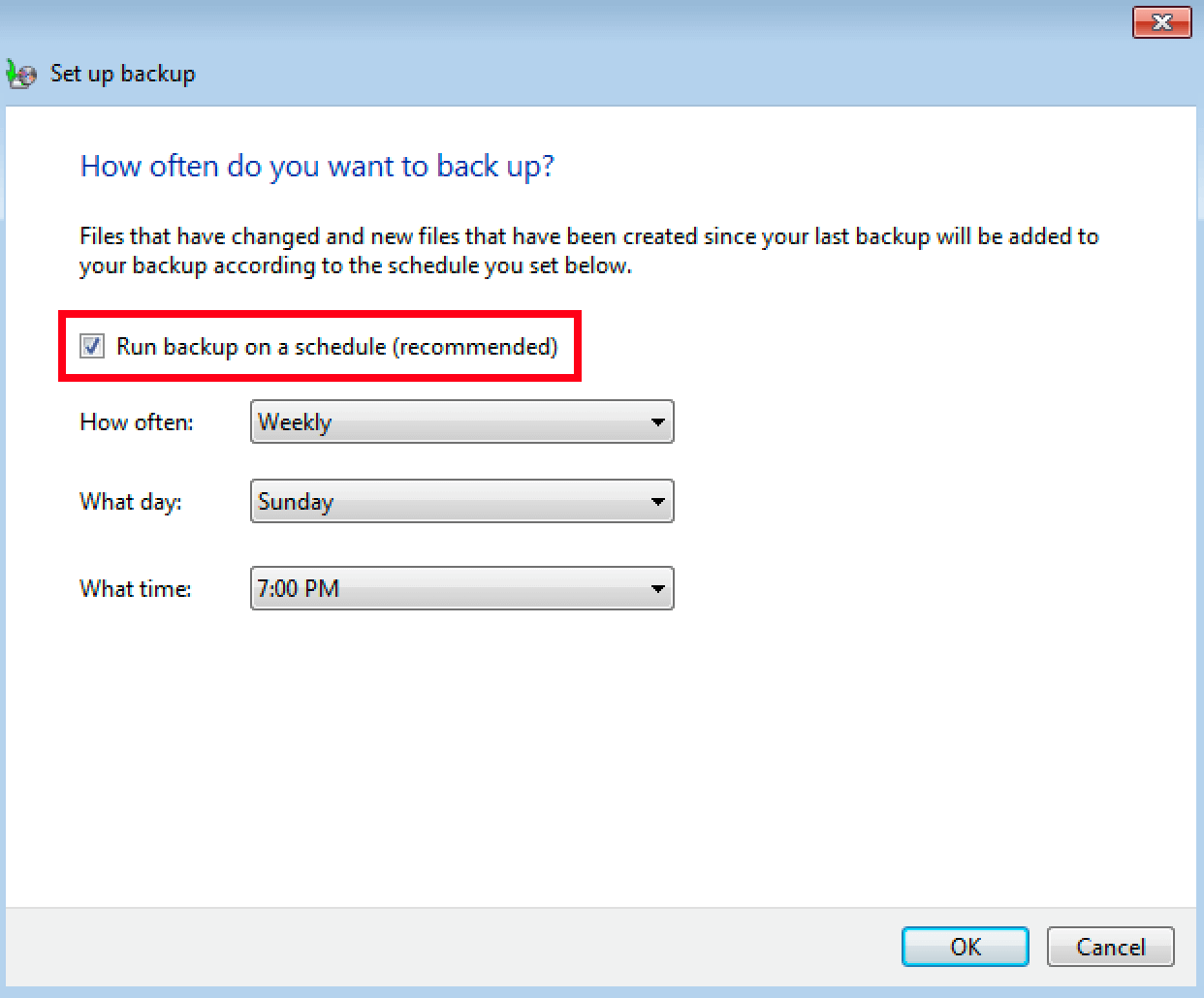Click the 'What day:' field label
The height and width of the screenshot is (998, 1204).
[x=131, y=502]
